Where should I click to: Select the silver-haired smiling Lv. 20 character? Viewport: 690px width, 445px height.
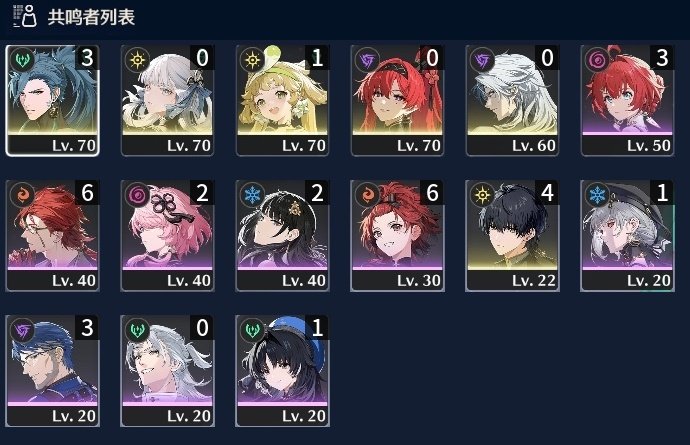(x=167, y=371)
